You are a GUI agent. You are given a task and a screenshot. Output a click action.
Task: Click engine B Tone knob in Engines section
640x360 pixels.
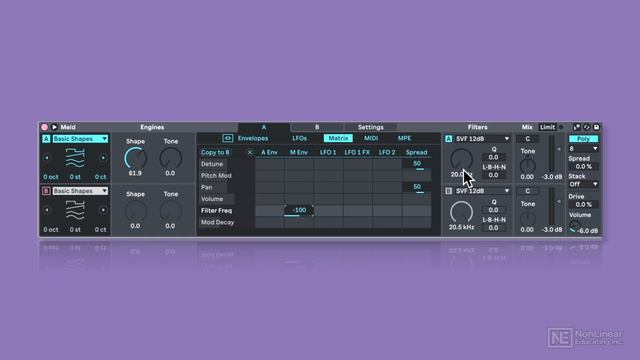click(x=171, y=211)
